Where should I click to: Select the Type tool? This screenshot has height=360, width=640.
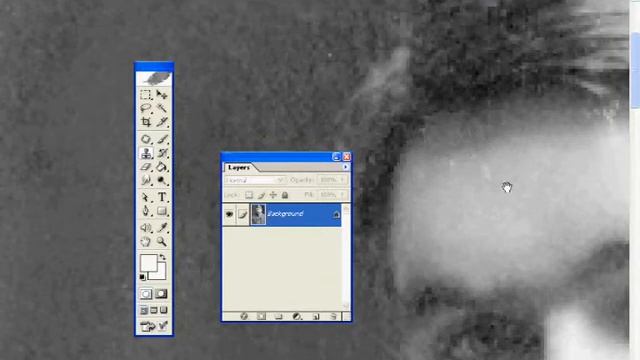pos(162,198)
